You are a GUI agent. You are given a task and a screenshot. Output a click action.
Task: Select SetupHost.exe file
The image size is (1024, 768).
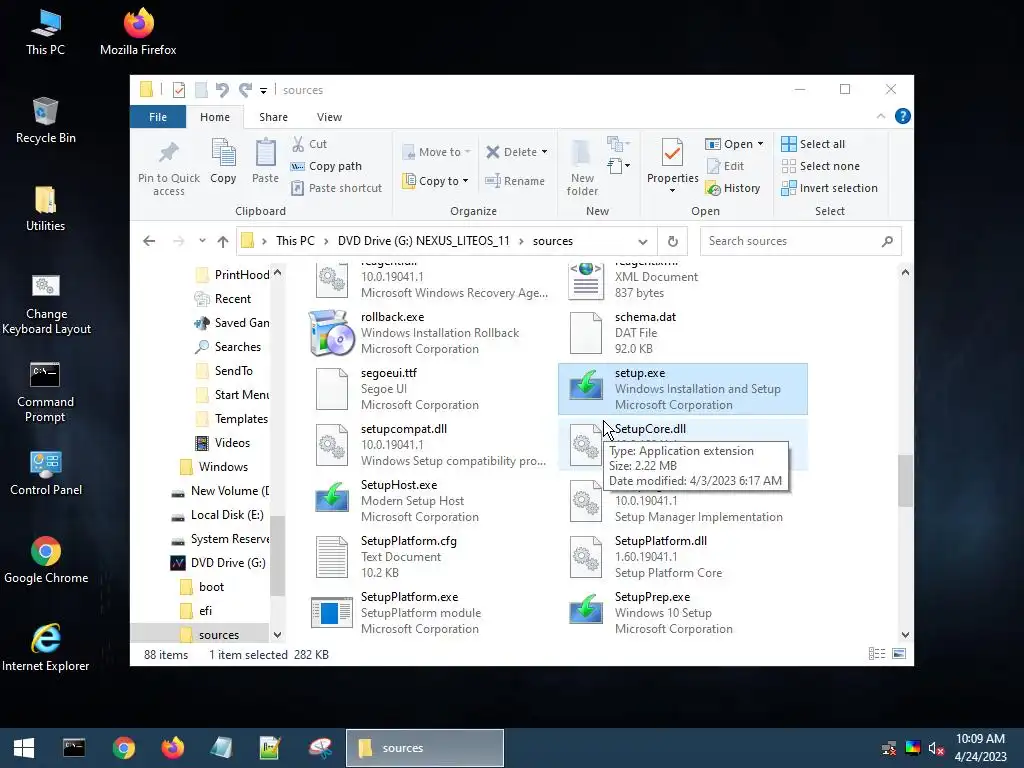428,501
